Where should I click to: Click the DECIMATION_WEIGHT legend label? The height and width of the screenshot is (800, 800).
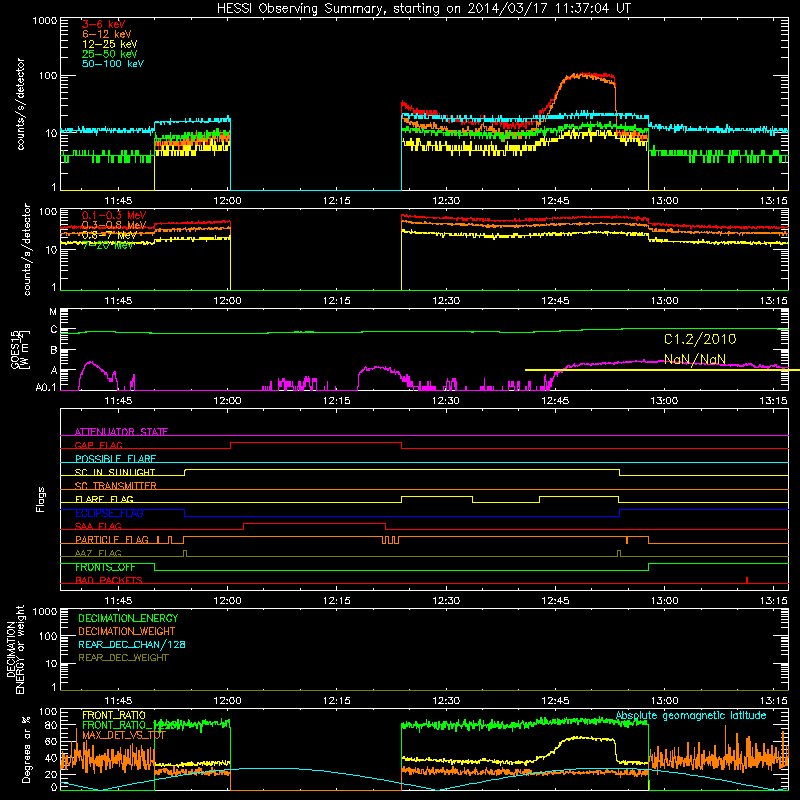click(127, 631)
